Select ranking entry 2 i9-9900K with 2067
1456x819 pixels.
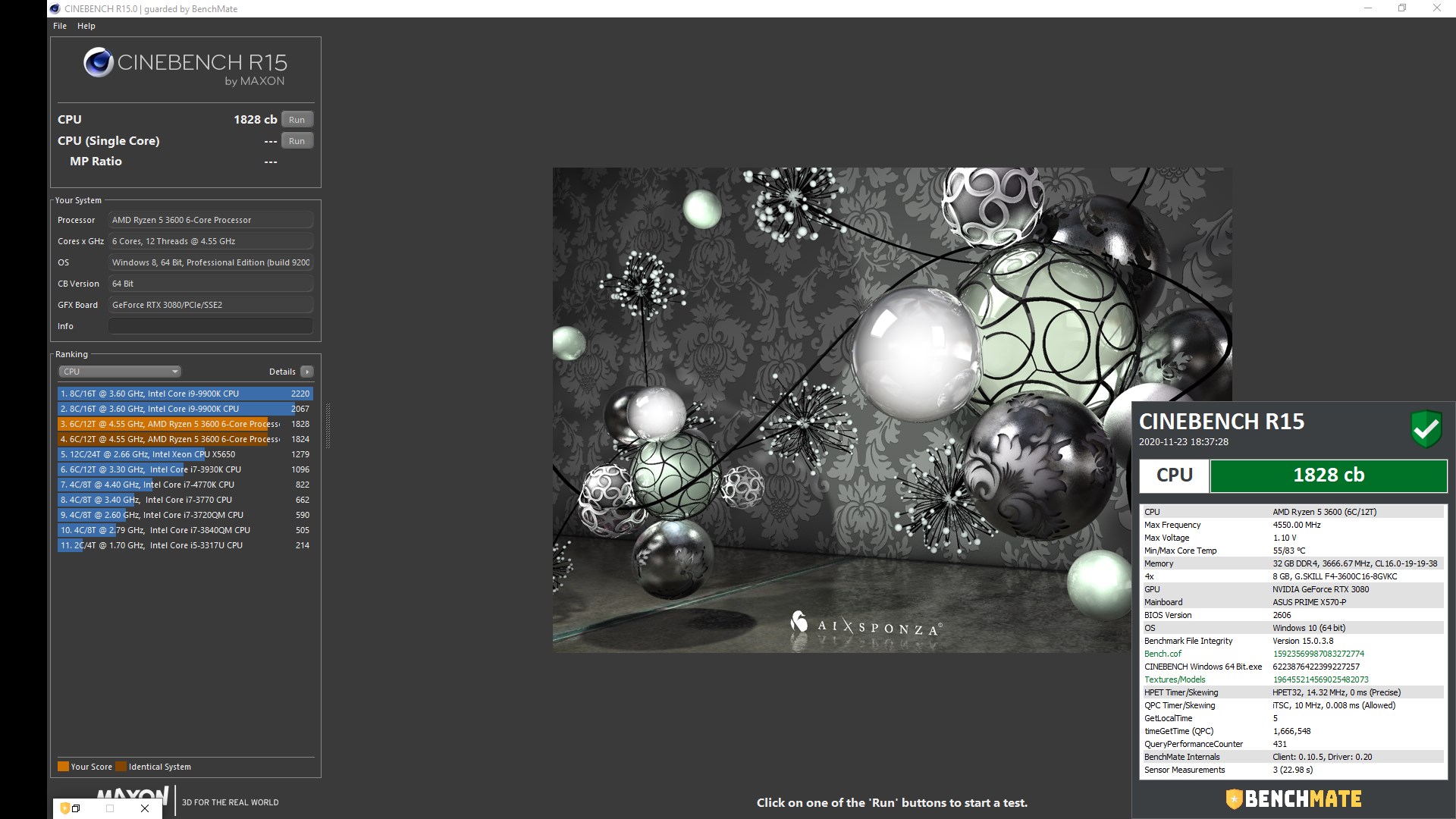pyautogui.click(x=185, y=409)
